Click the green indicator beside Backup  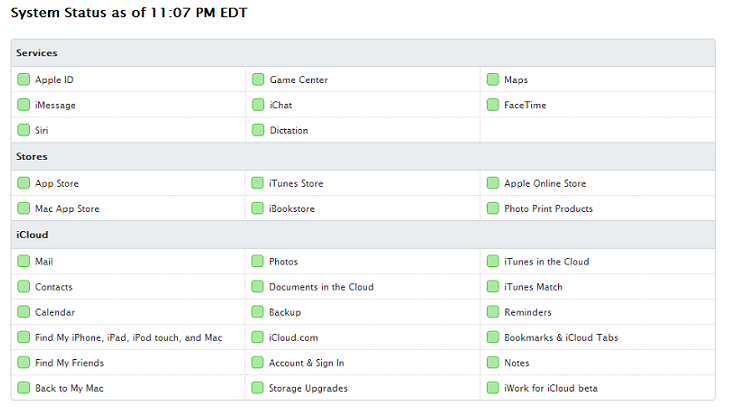pos(257,312)
